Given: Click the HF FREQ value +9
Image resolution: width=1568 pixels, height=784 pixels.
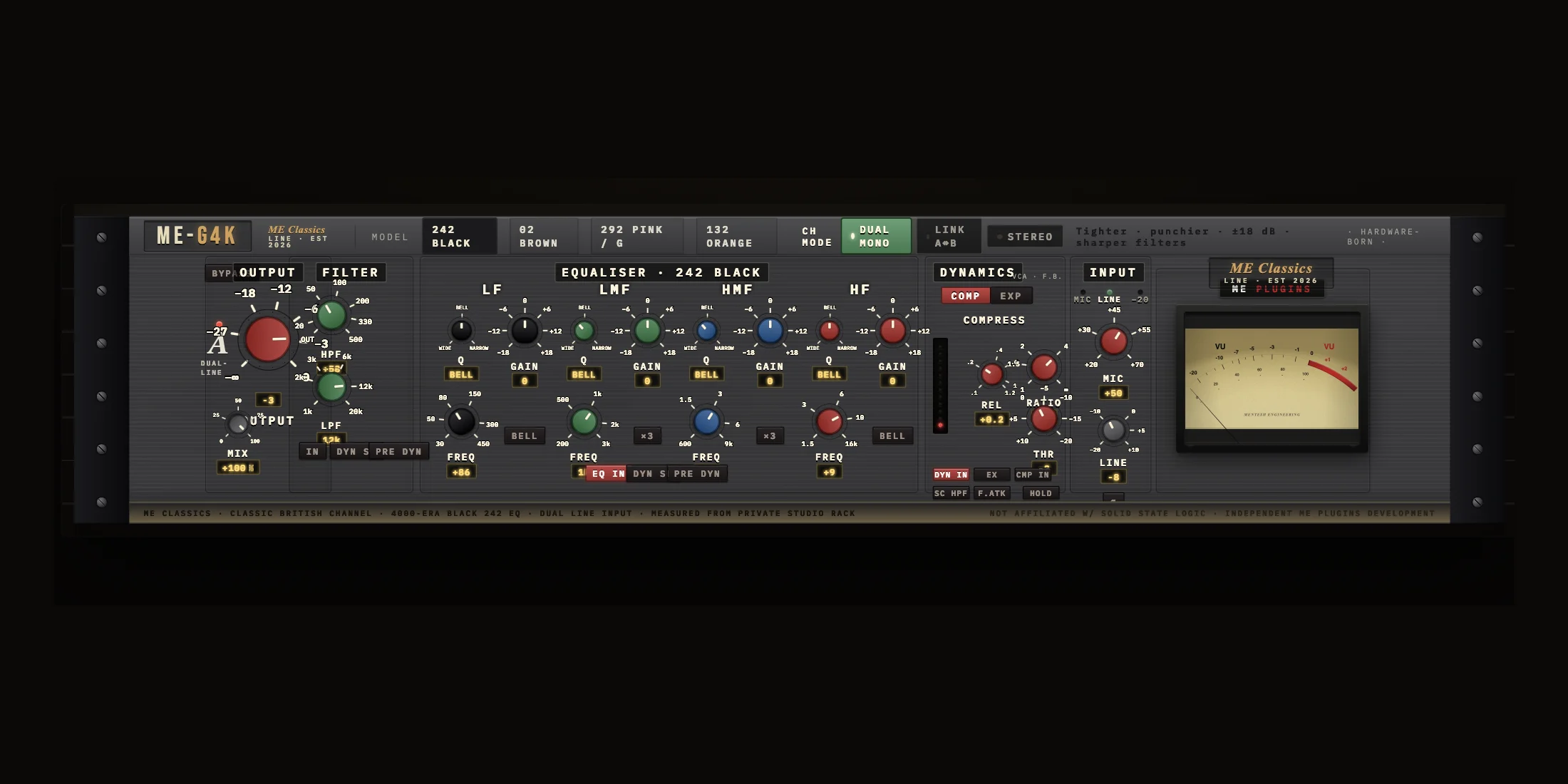Looking at the screenshot, I should click(x=829, y=472).
